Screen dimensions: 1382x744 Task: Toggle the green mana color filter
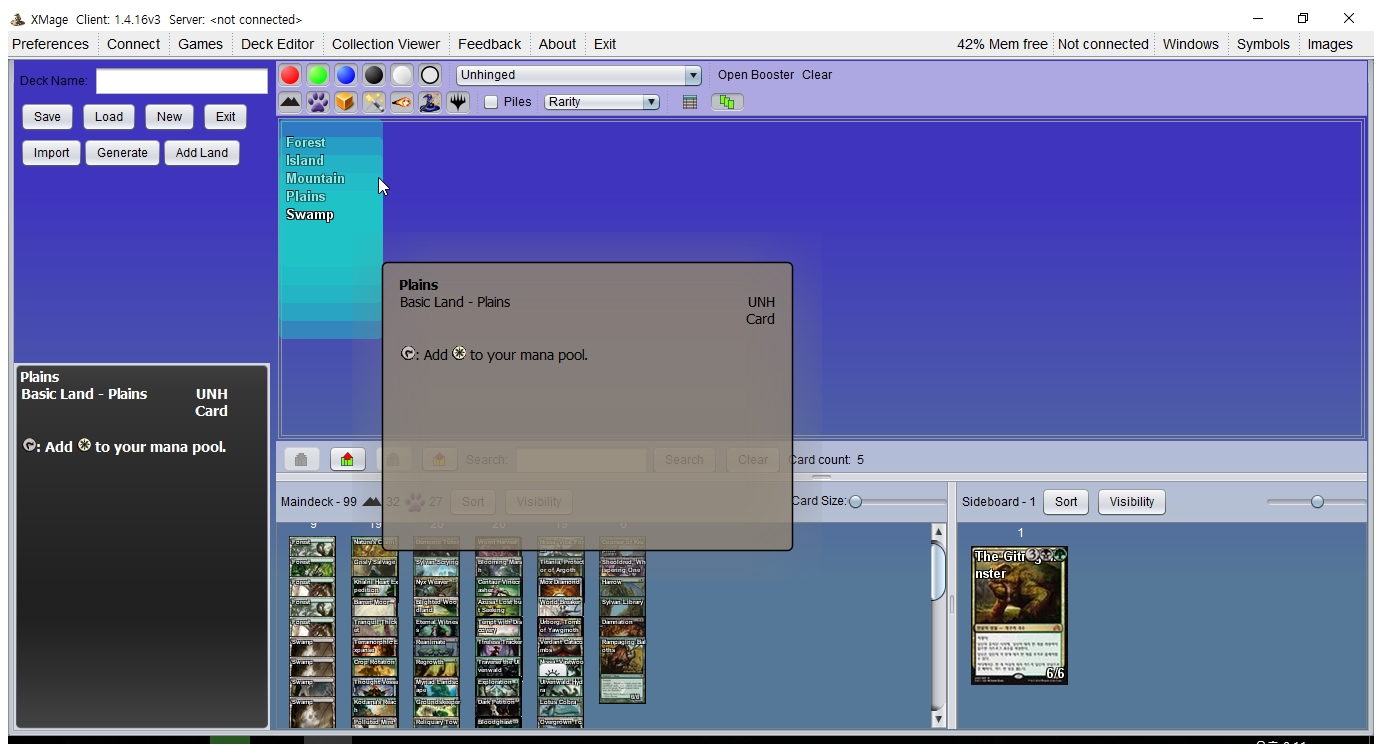[x=318, y=75]
